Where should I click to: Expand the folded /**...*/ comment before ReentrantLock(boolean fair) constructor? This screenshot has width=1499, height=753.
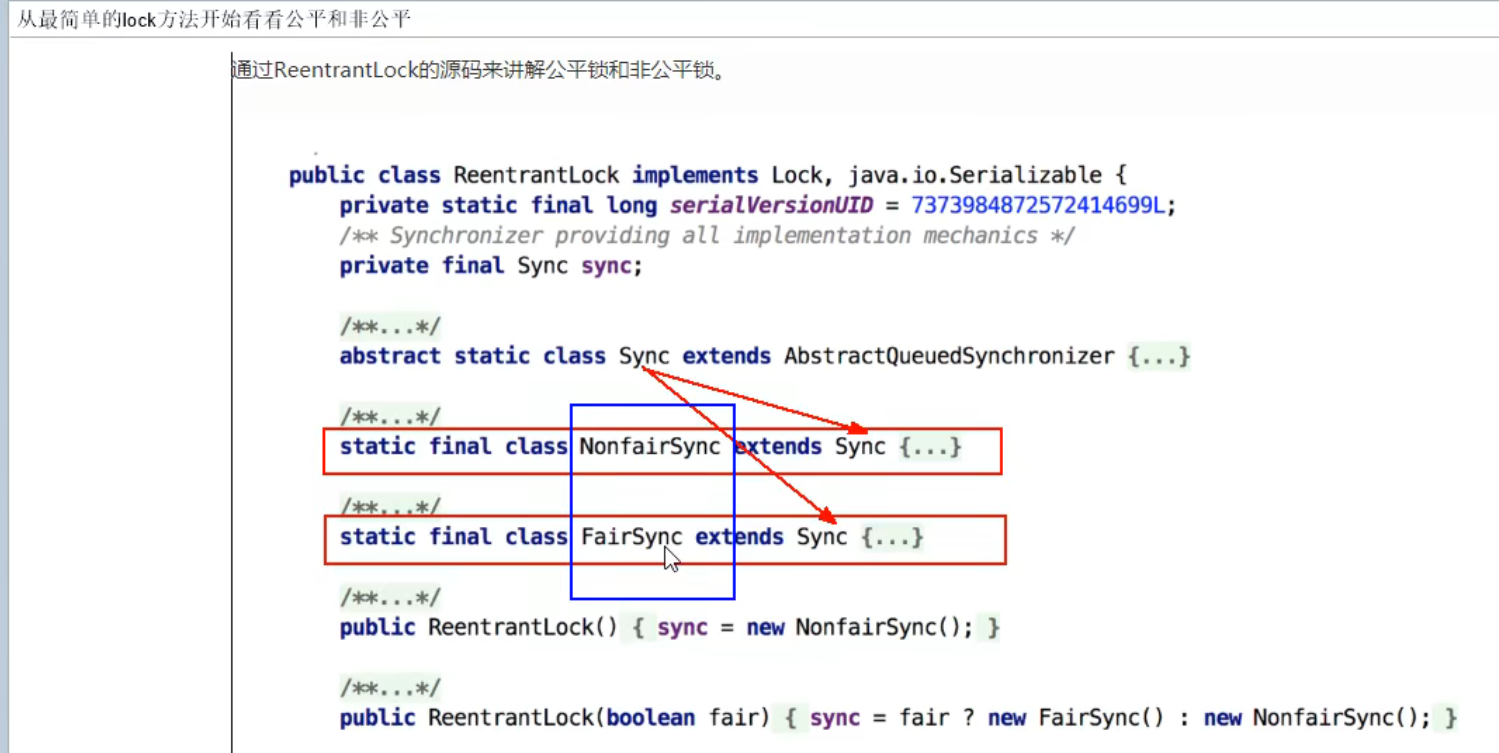pyautogui.click(x=390, y=689)
